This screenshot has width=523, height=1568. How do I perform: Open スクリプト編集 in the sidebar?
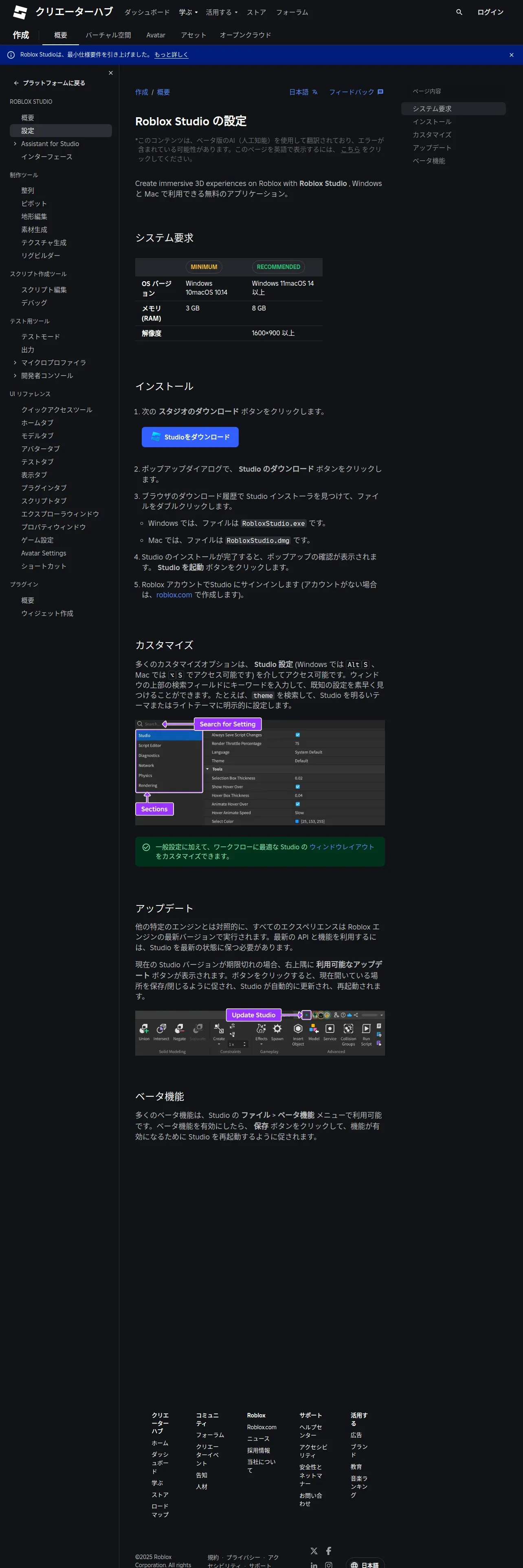[x=44, y=290]
